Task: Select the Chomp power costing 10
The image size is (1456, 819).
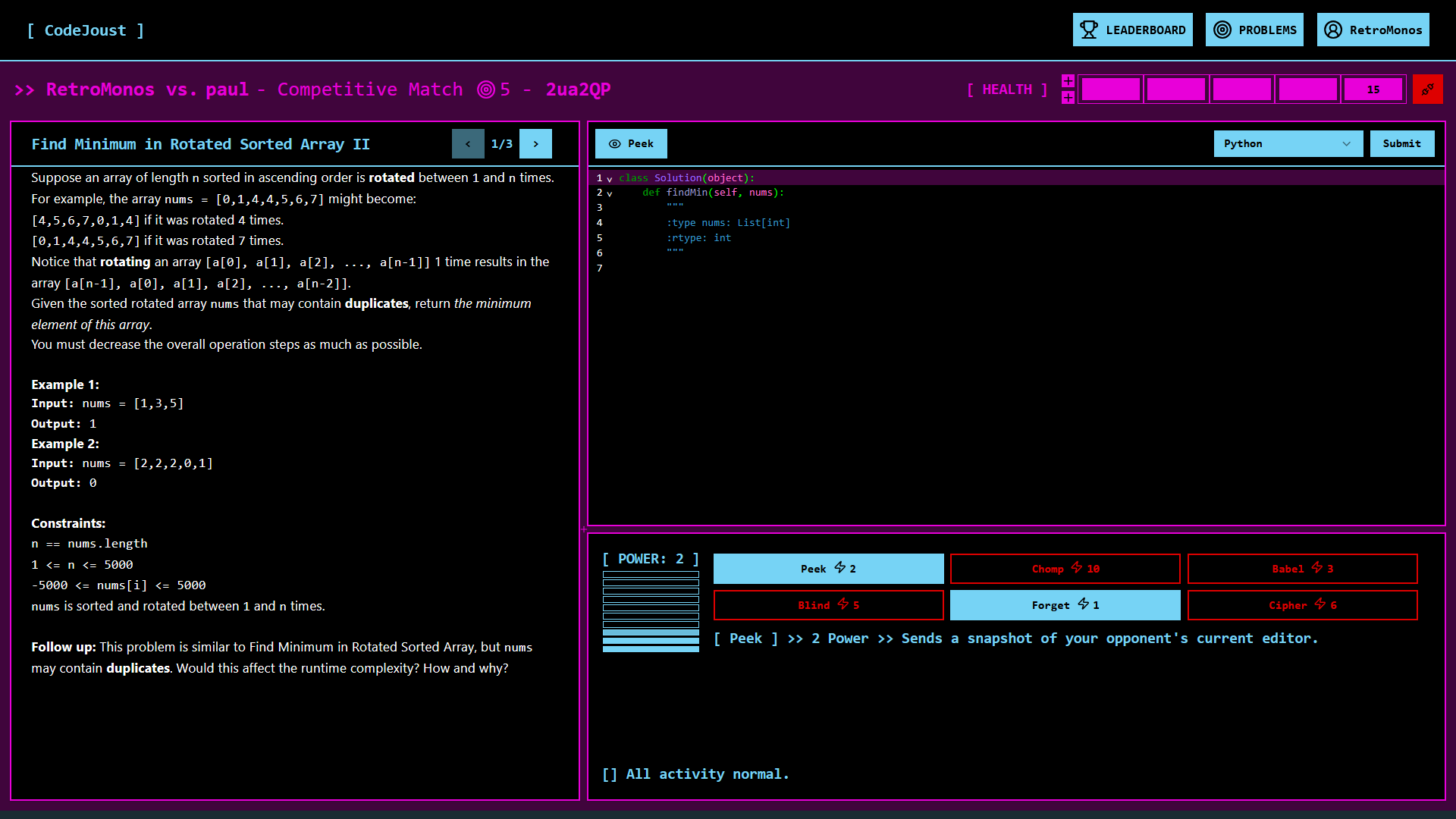Action: (x=1065, y=569)
